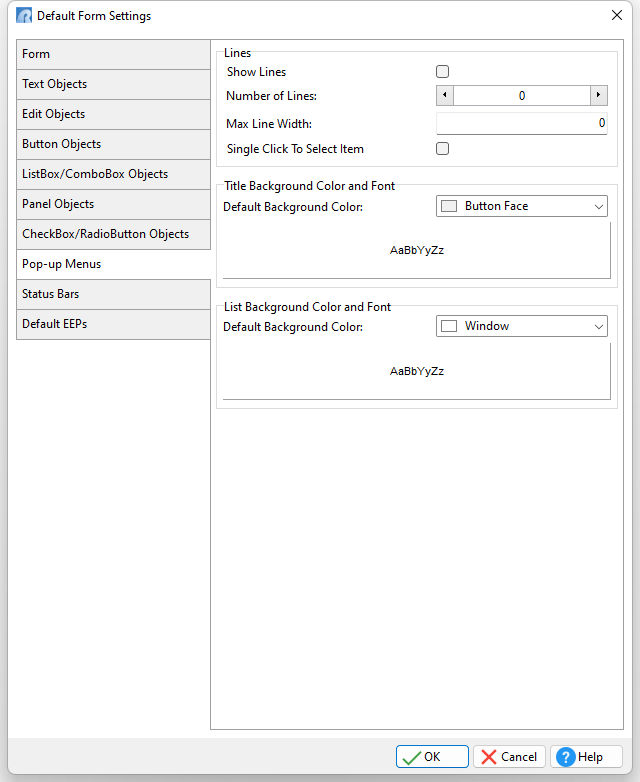
Task: Select the Pop-up Menus tab
Action: coord(113,264)
